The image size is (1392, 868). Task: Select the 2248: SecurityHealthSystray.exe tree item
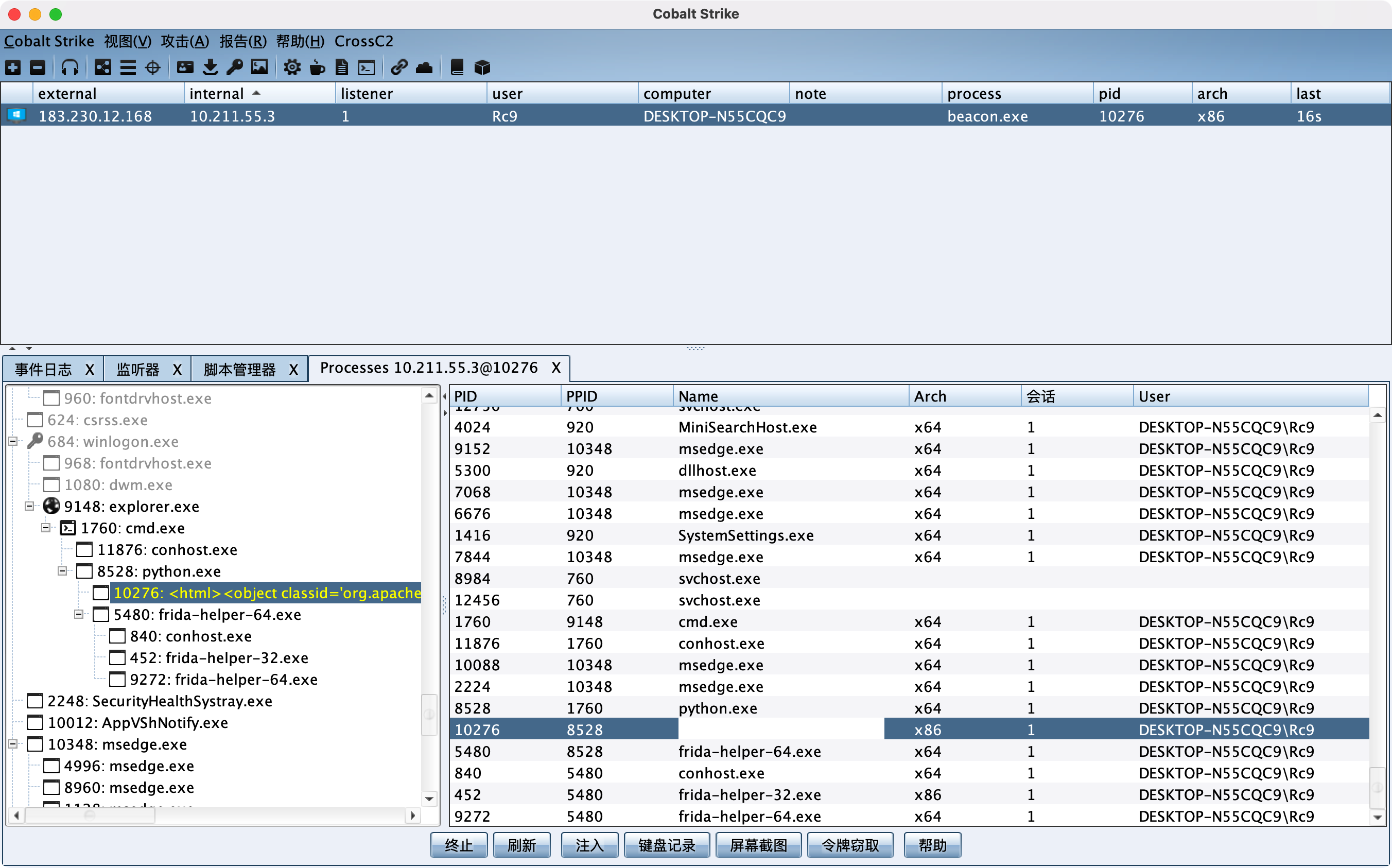(x=160, y=701)
